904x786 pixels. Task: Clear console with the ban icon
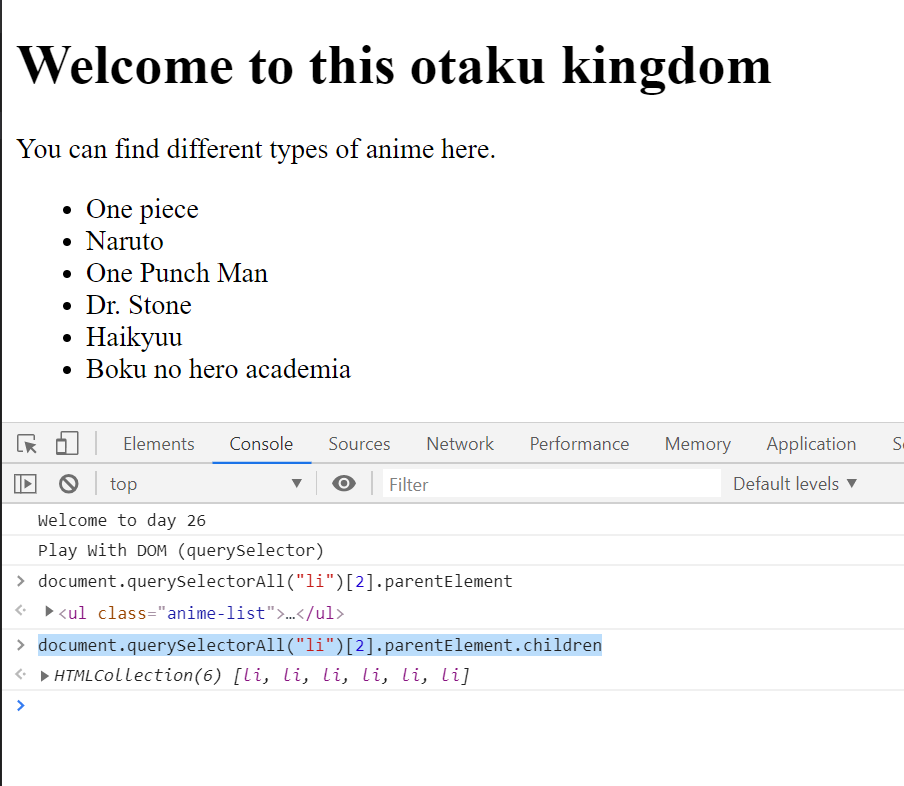[x=69, y=484]
